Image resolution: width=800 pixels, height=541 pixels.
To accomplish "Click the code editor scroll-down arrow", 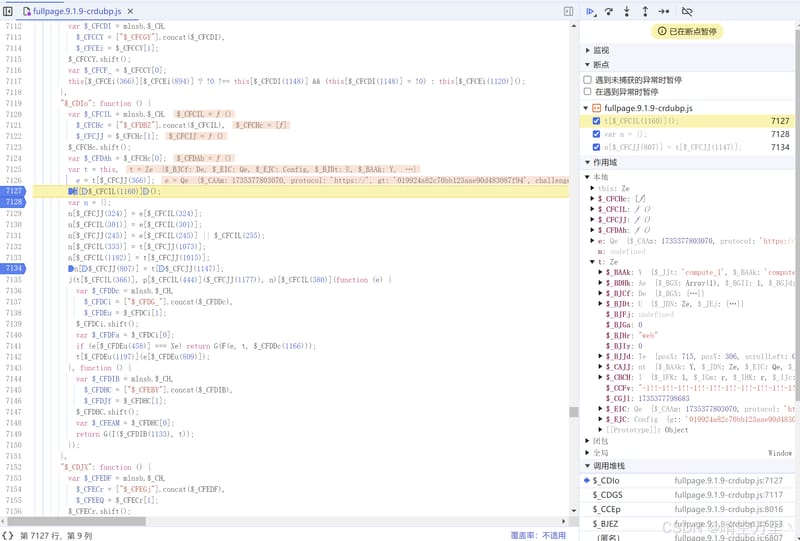I will click(x=574, y=510).
